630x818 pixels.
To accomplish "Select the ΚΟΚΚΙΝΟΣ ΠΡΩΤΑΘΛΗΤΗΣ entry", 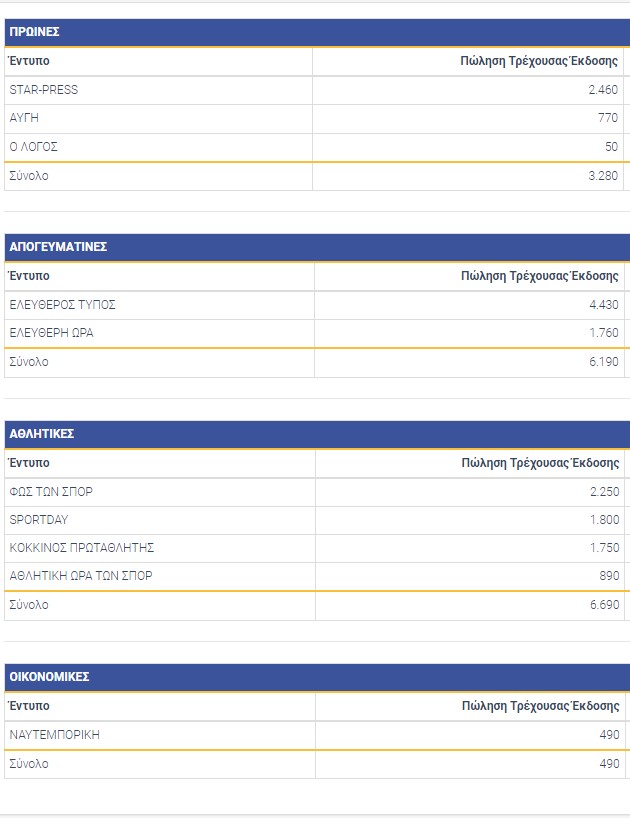I will point(81,548).
